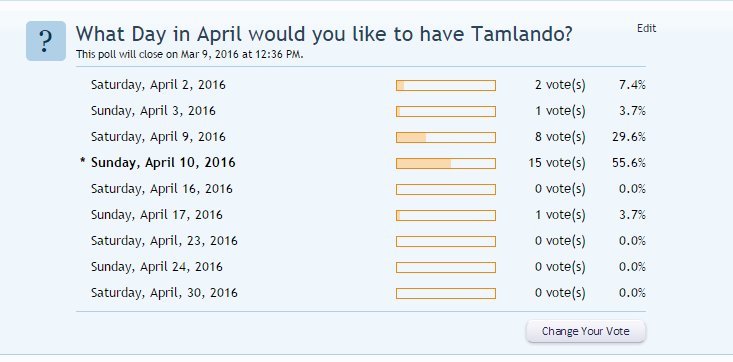The width and height of the screenshot is (733, 362).
Task: Click the 55.6% percentage value
Action: click(629, 163)
